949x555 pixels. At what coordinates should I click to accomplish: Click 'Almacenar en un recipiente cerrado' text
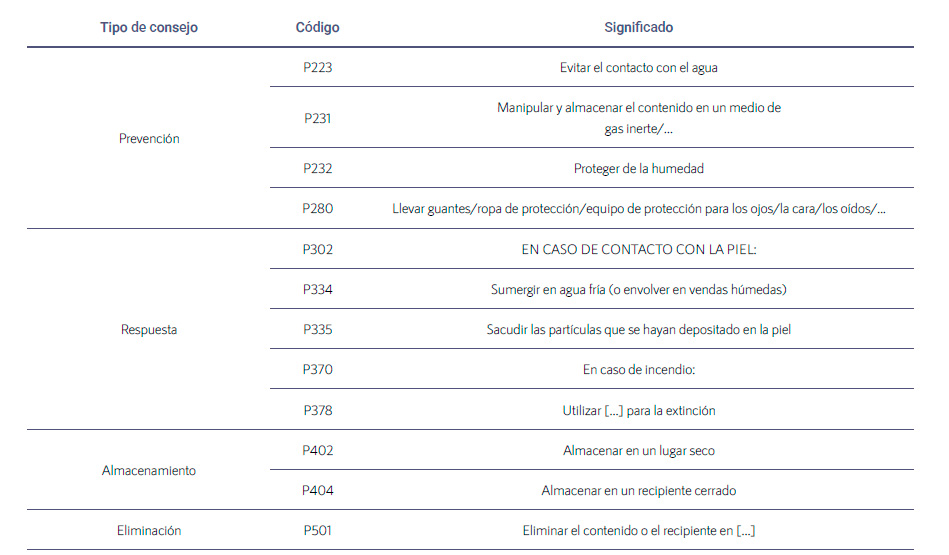pyautogui.click(x=639, y=490)
